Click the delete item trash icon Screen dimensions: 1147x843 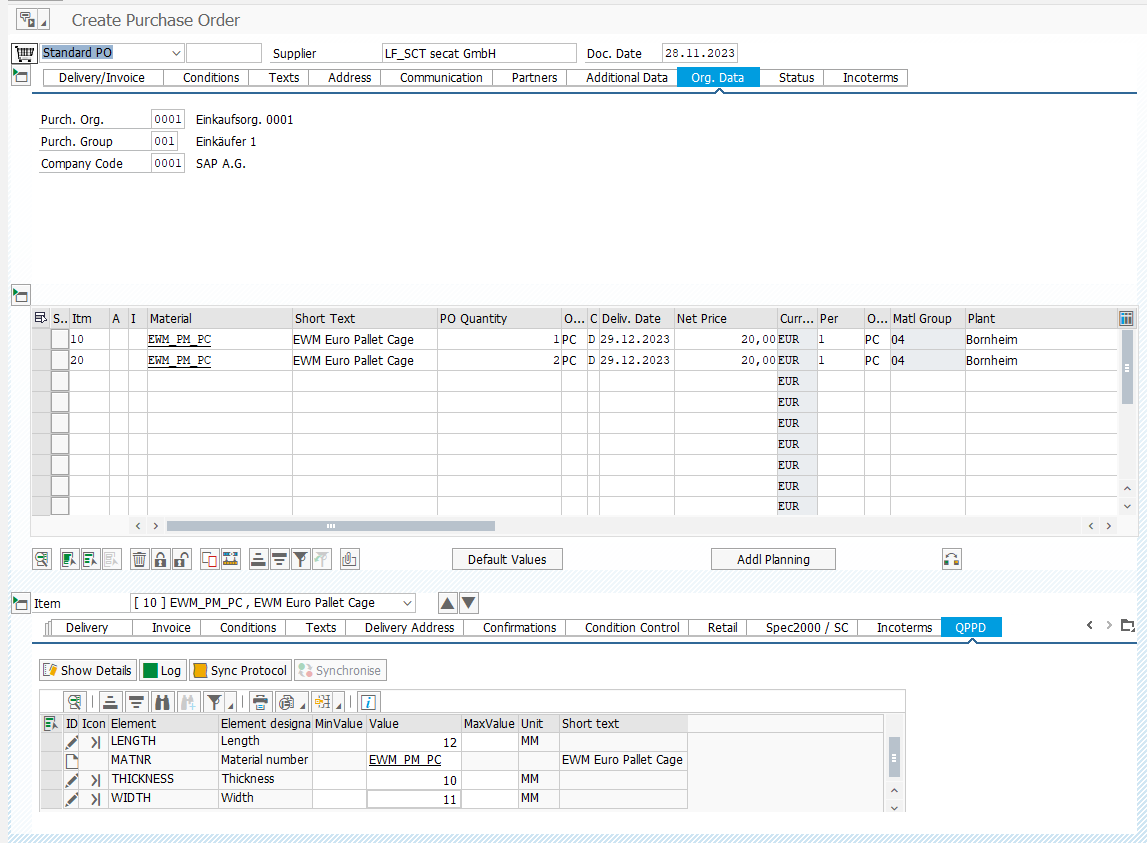(x=139, y=559)
